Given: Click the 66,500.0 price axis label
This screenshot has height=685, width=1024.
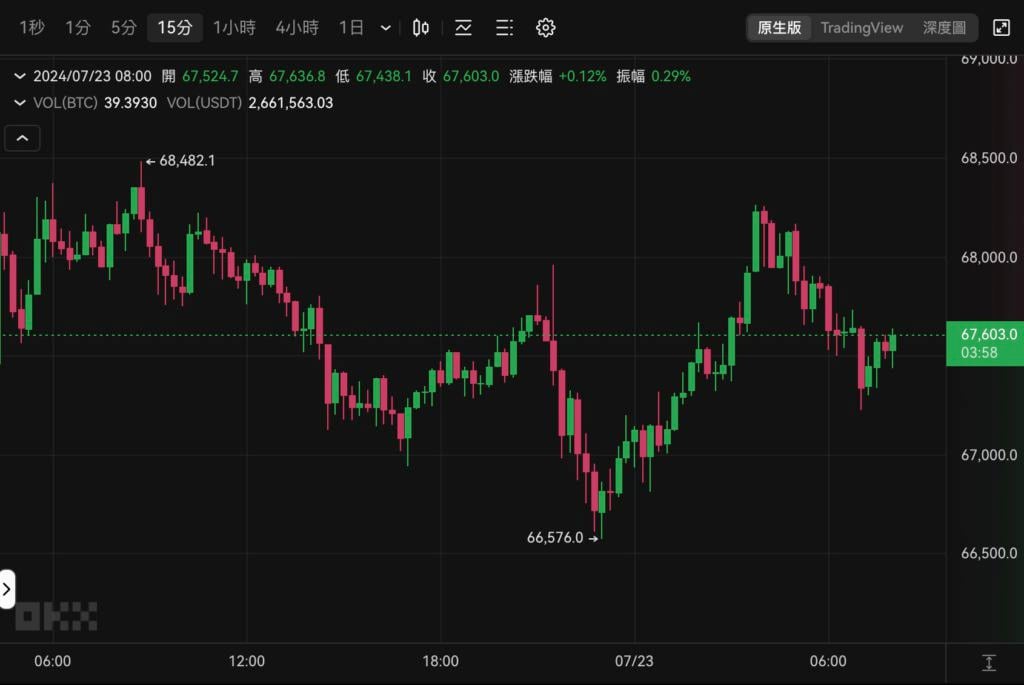Looking at the screenshot, I should 989,553.
